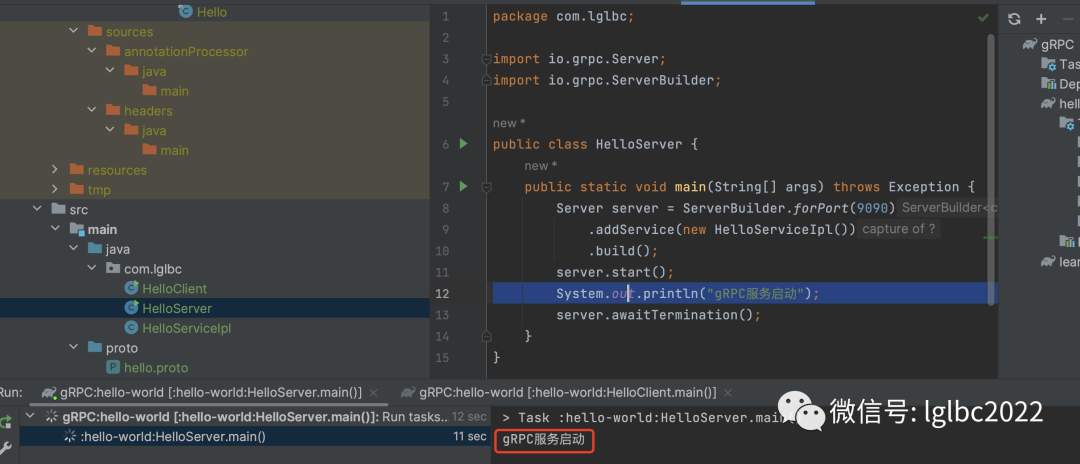Reload all Gradle projects with the refresh icon
Viewport: 1080px width, 464px height.
(1014, 19)
